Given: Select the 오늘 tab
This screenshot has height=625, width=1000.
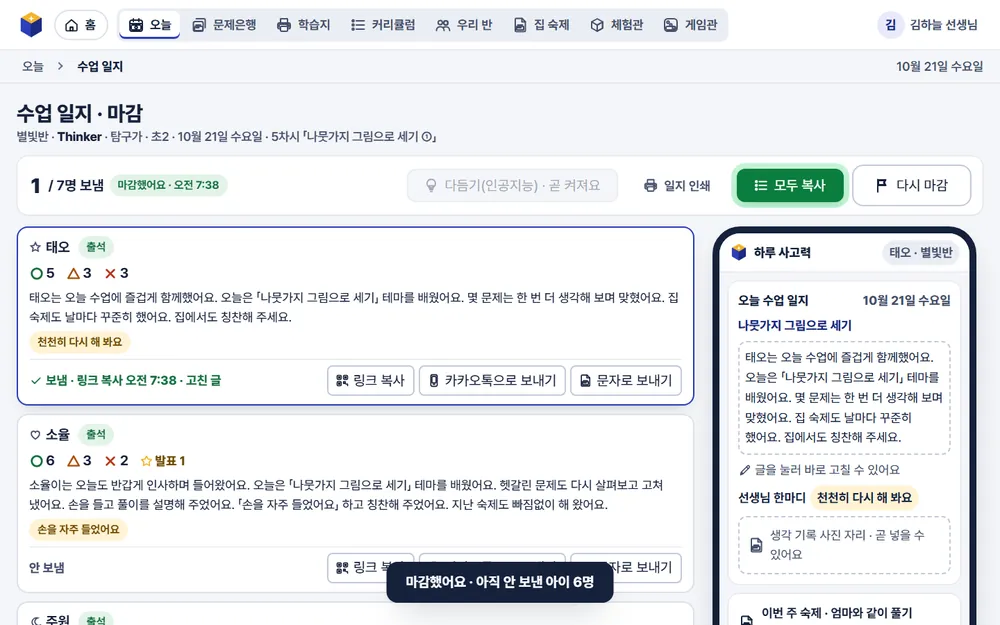Looking at the screenshot, I should point(150,25).
